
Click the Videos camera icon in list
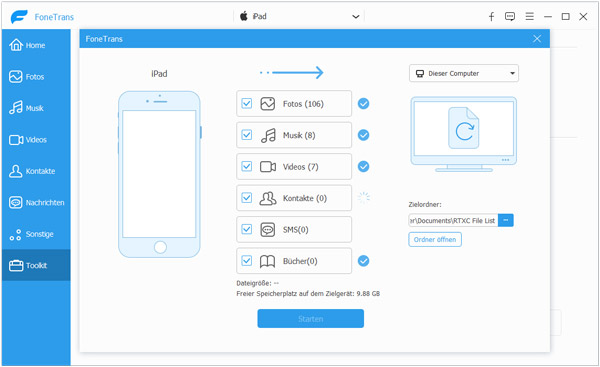pyautogui.click(x=268, y=166)
